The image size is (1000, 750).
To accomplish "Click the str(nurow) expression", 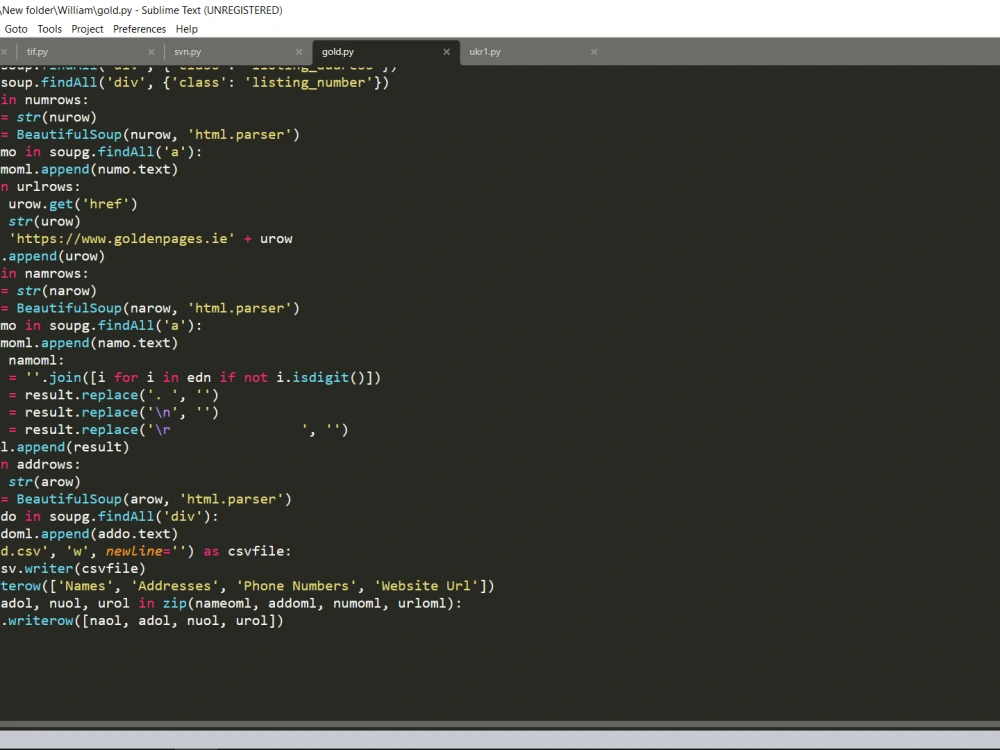I will tap(57, 117).
